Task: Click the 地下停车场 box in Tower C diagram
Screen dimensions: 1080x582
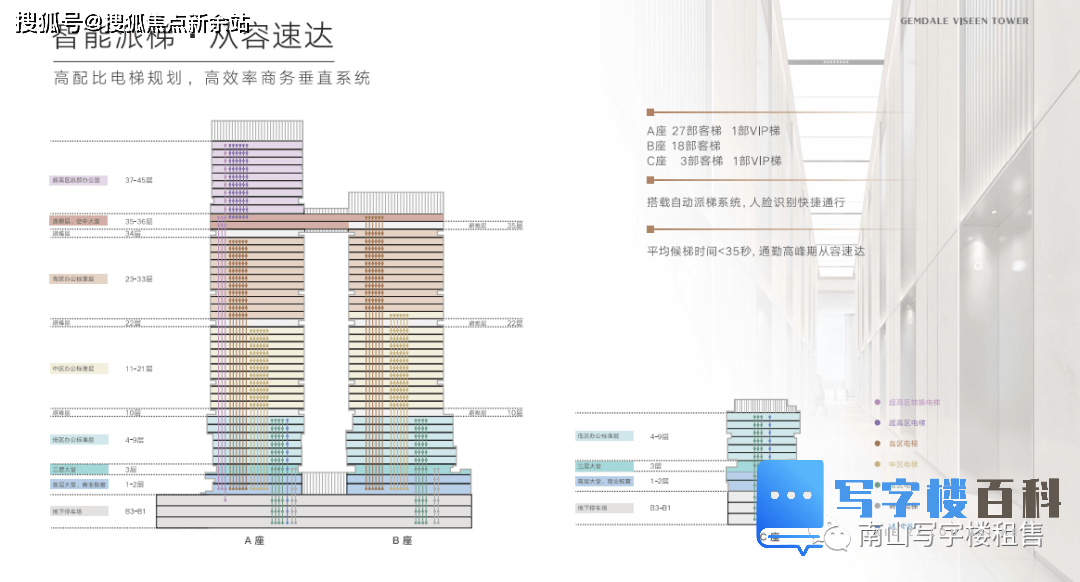Action: tap(604, 508)
